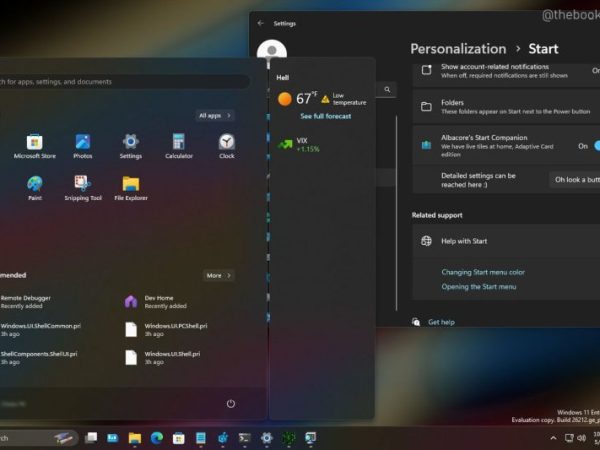Toggle Albacore's Start Companion switch

597,146
